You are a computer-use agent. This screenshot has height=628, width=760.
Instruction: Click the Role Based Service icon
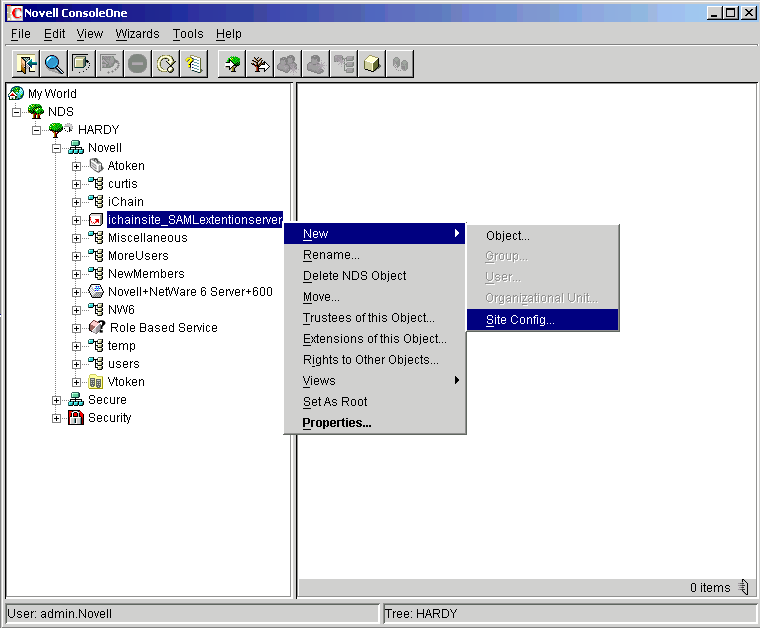(96, 327)
